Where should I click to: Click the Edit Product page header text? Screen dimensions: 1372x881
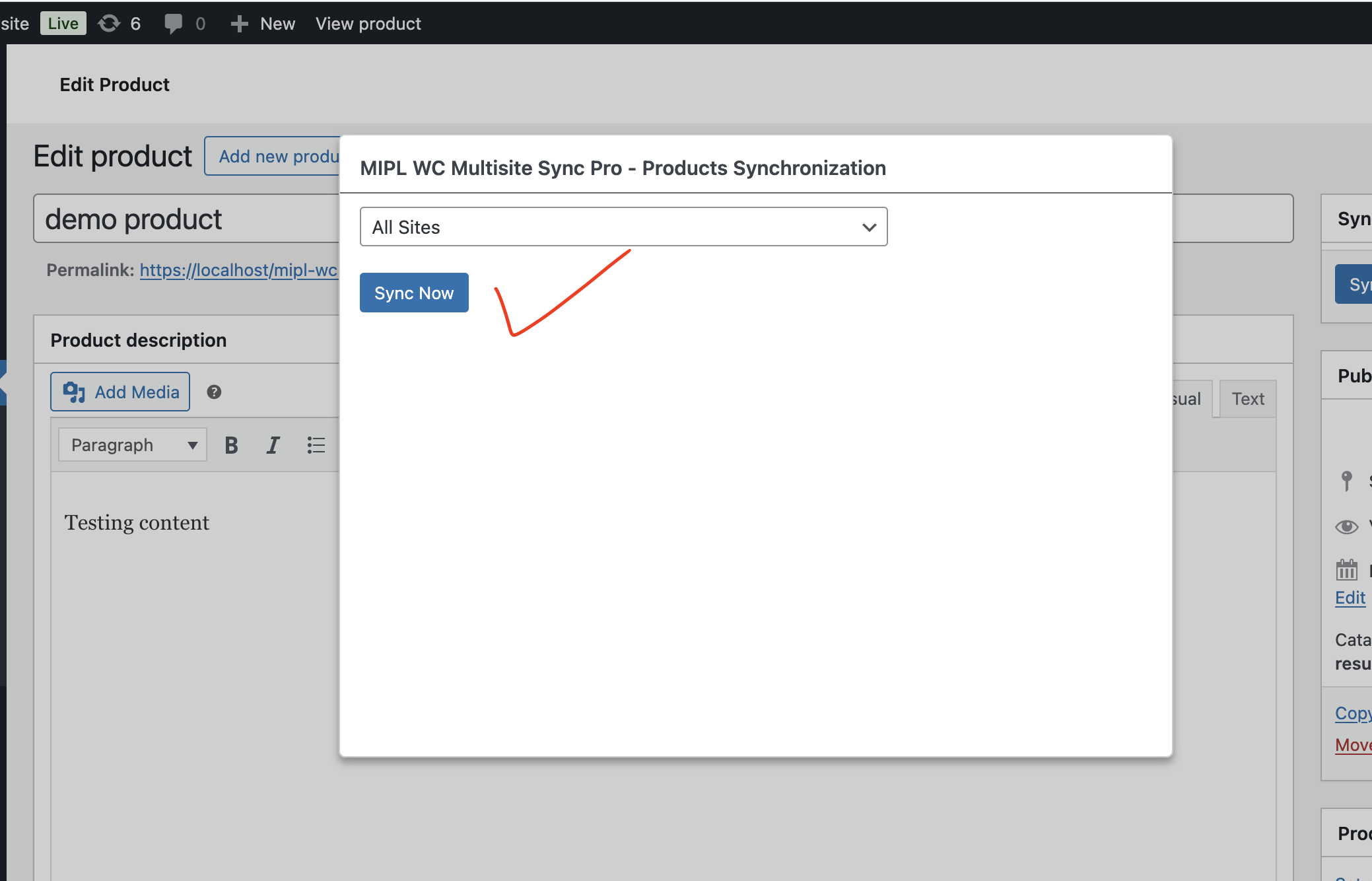pyautogui.click(x=115, y=85)
